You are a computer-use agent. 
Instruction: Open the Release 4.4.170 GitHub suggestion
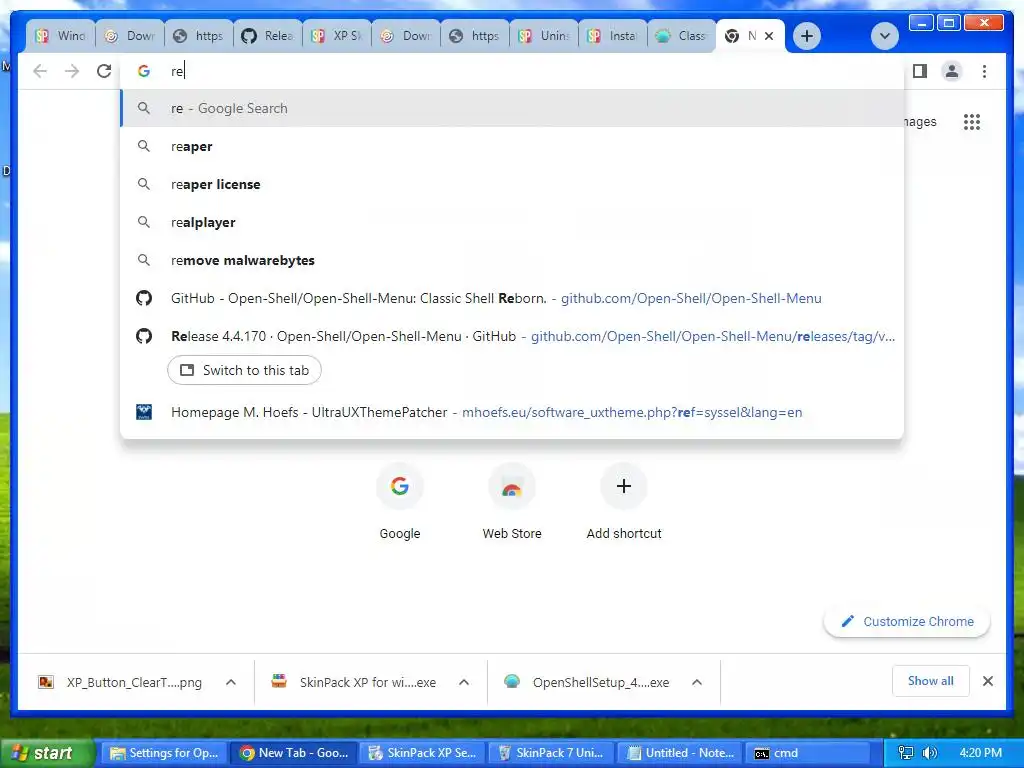click(x=513, y=336)
